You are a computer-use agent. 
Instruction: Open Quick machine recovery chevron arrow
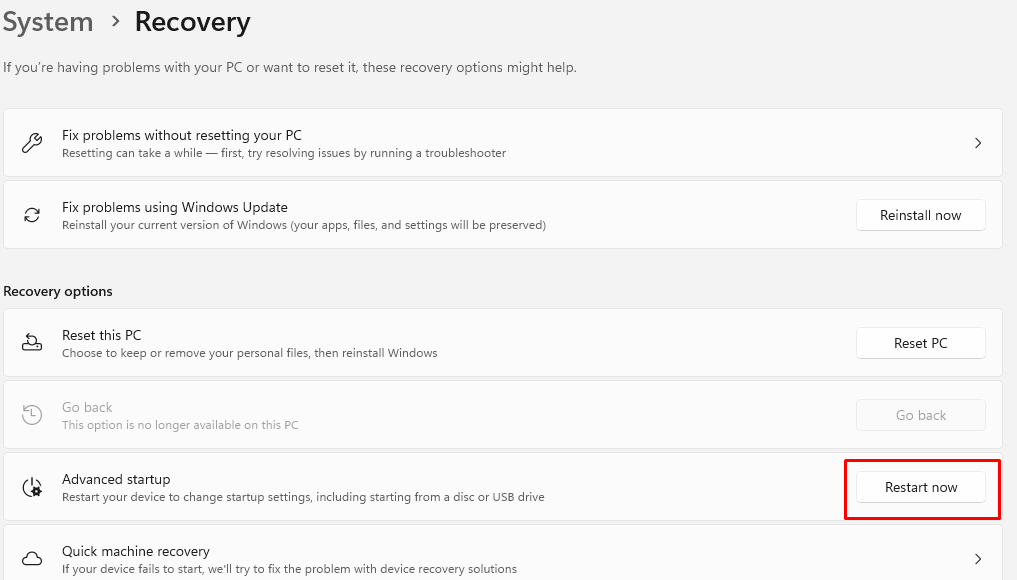pyautogui.click(x=978, y=559)
